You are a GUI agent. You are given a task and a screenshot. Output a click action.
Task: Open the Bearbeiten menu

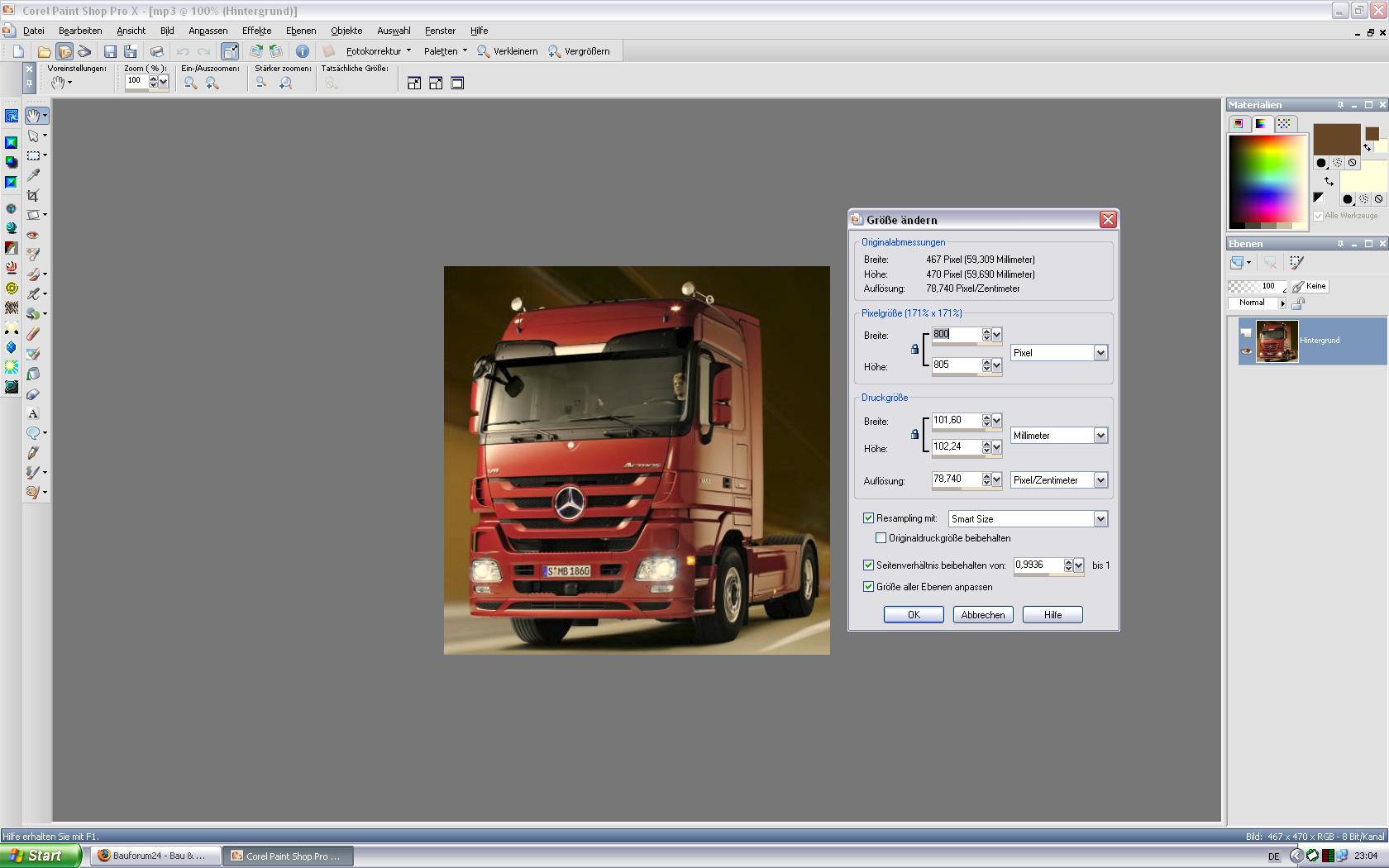point(80,31)
